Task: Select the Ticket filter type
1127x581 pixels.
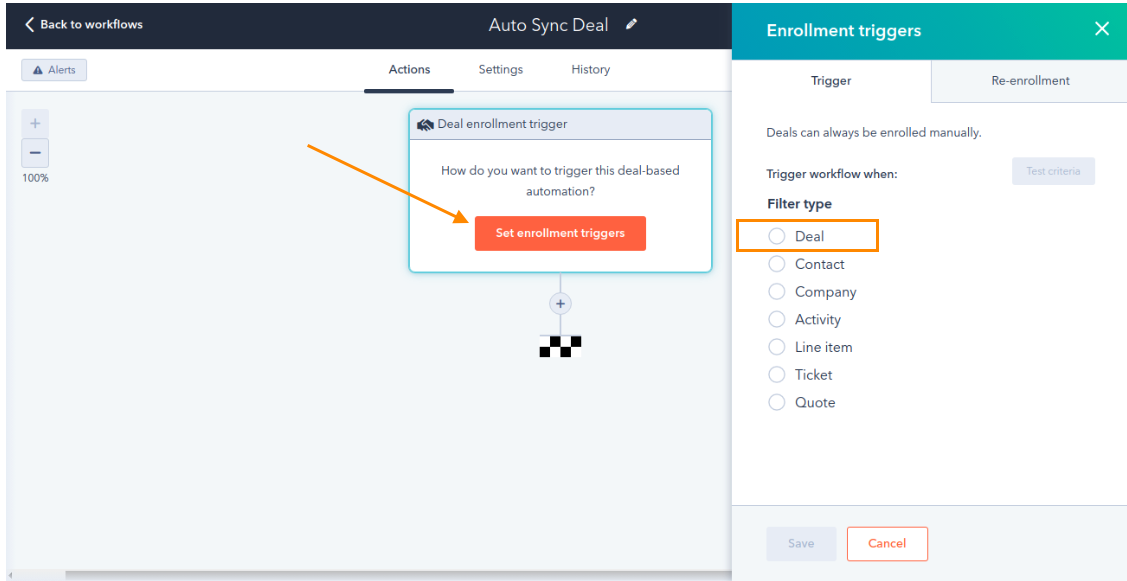Action: click(x=777, y=375)
